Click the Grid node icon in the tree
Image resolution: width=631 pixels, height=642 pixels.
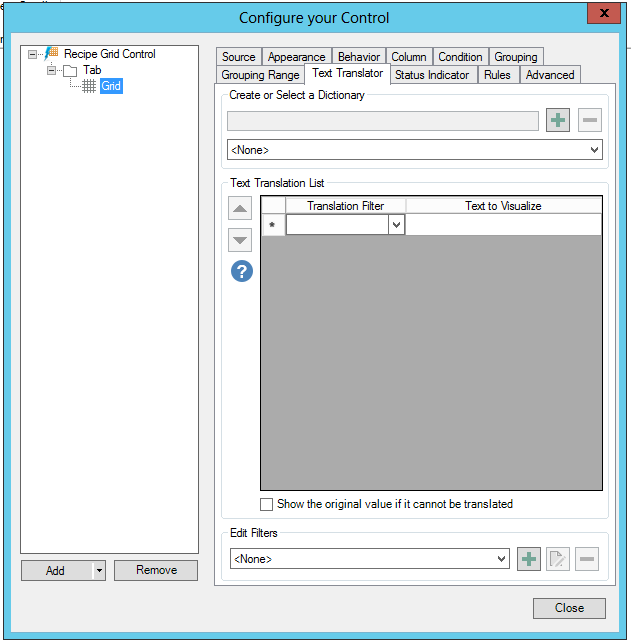(89, 86)
